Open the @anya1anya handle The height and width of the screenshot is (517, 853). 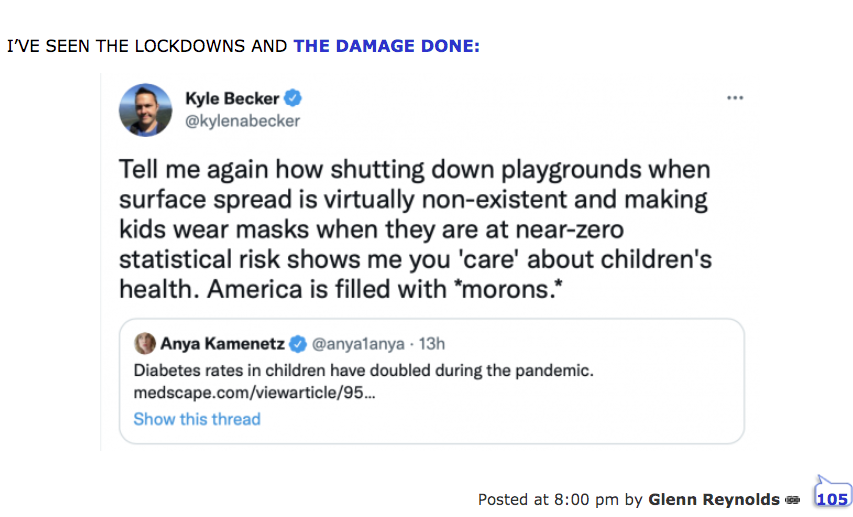[x=358, y=344]
